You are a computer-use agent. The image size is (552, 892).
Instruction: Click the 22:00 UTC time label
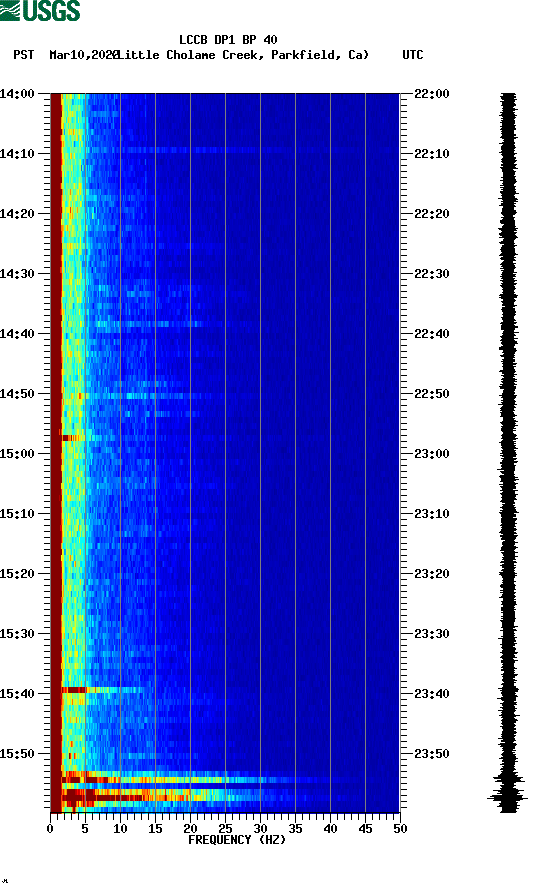click(432, 94)
